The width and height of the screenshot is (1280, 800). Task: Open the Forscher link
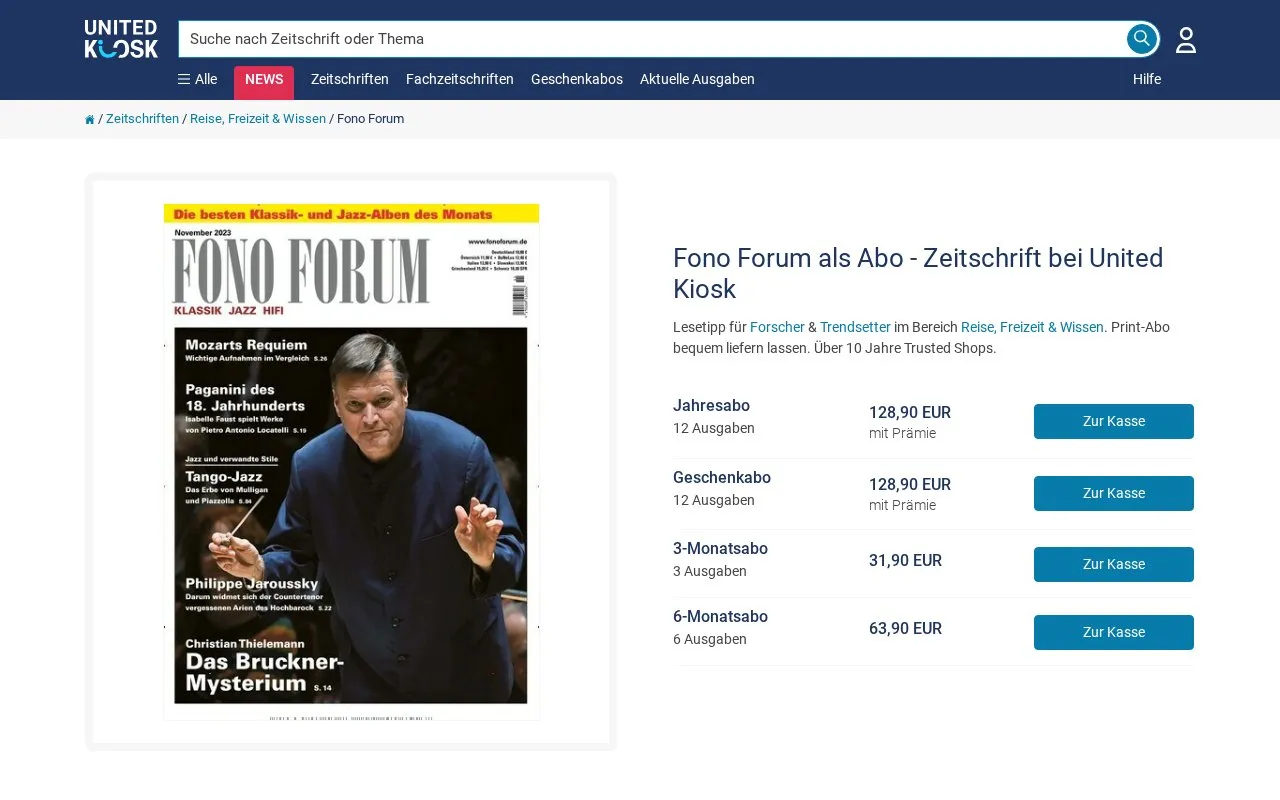click(777, 327)
